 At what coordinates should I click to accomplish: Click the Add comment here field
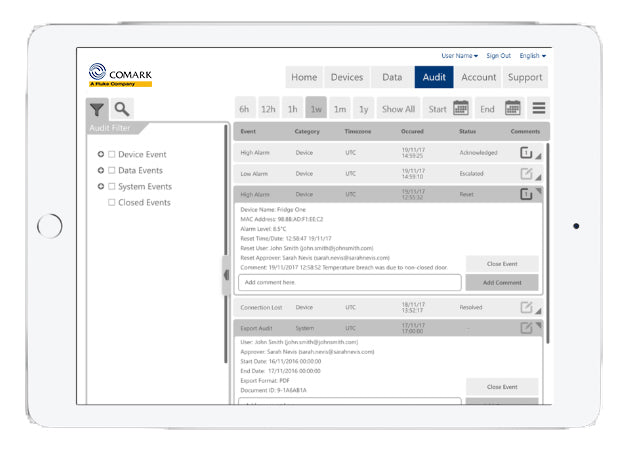(x=349, y=283)
